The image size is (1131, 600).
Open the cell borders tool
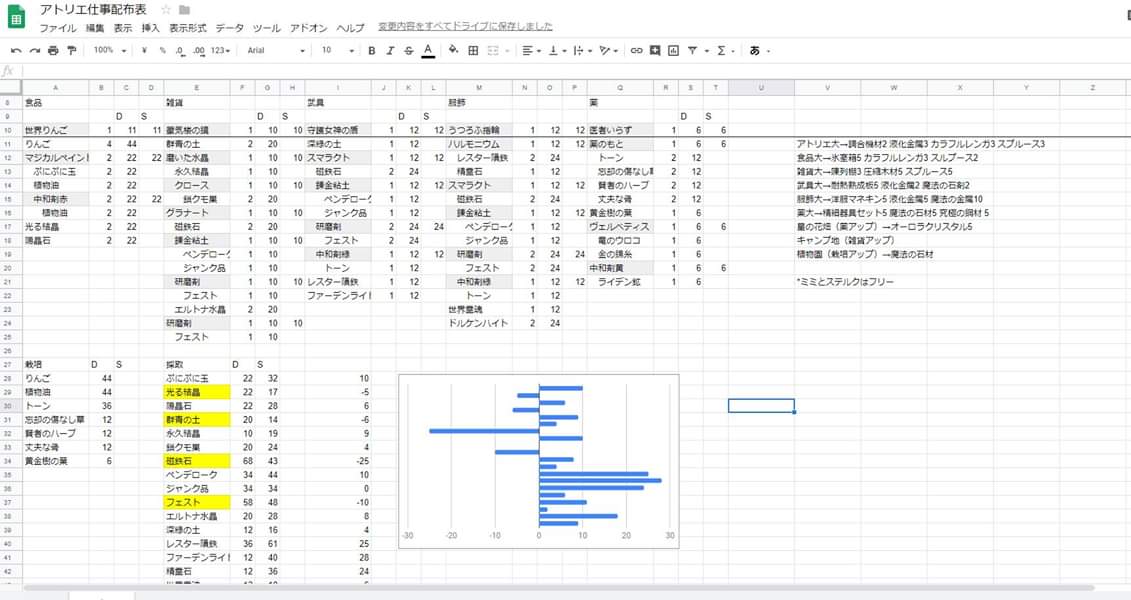click(x=473, y=50)
